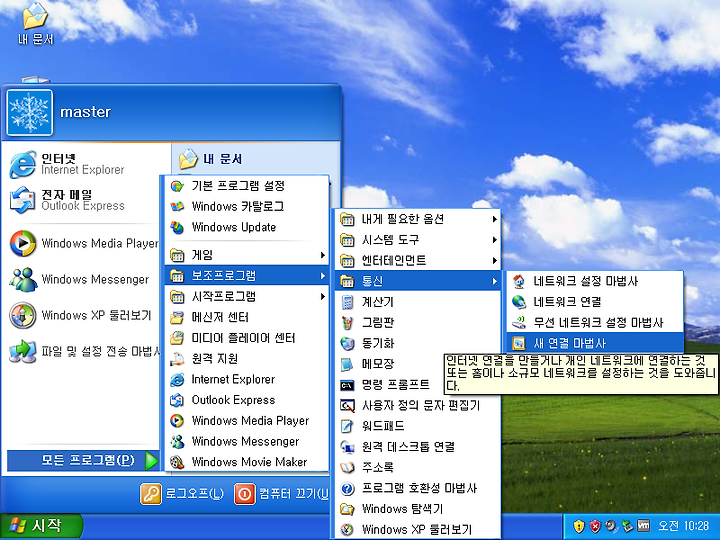Launch Windows Messenger from programs list
Viewport: 720px width, 540px height.
(x=247, y=441)
